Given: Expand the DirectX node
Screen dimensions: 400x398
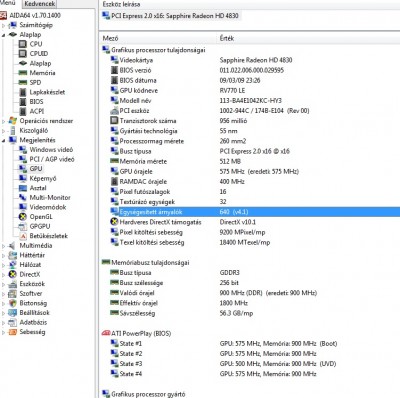Looking at the screenshot, I should tap(4, 275).
